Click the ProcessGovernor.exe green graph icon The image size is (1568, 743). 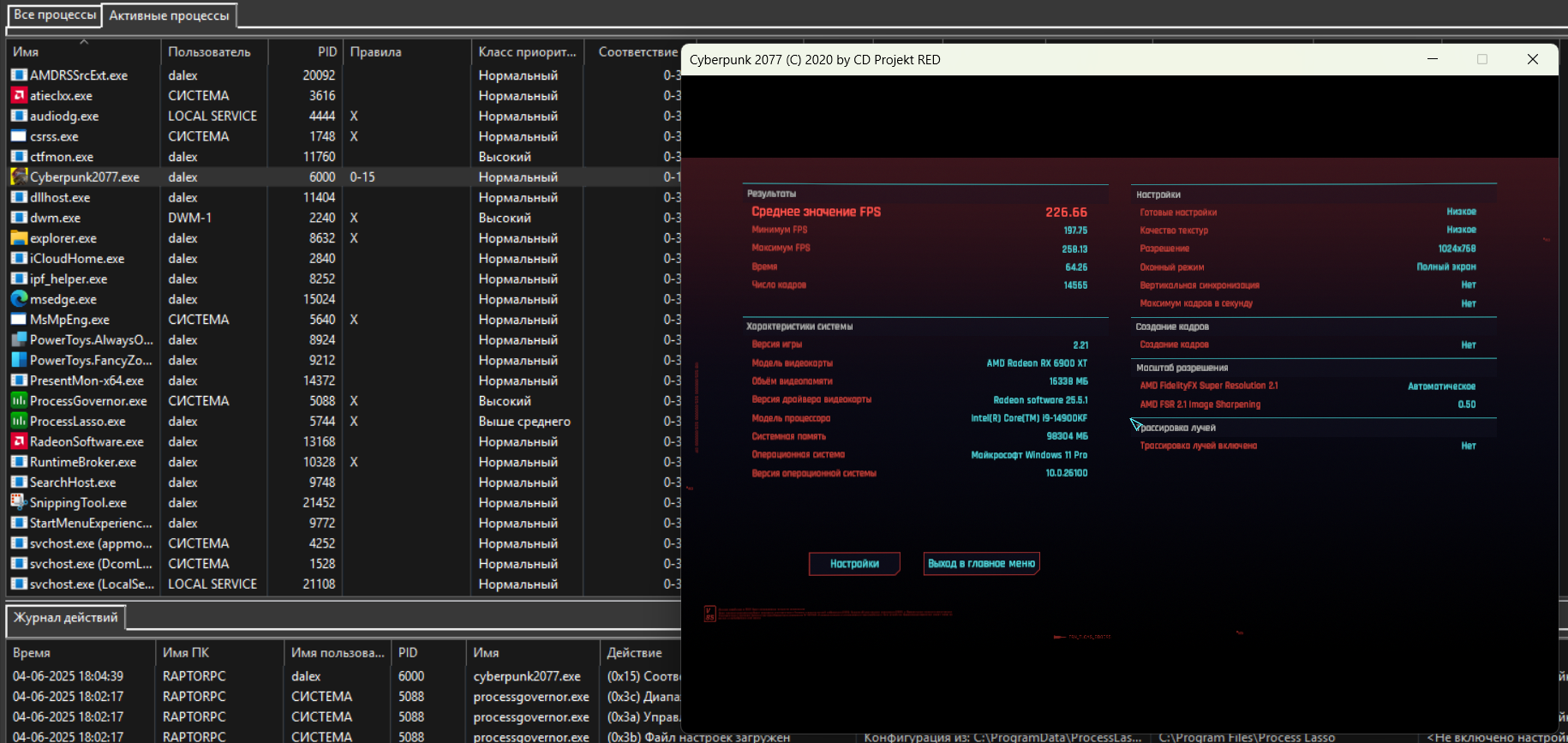click(x=19, y=401)
